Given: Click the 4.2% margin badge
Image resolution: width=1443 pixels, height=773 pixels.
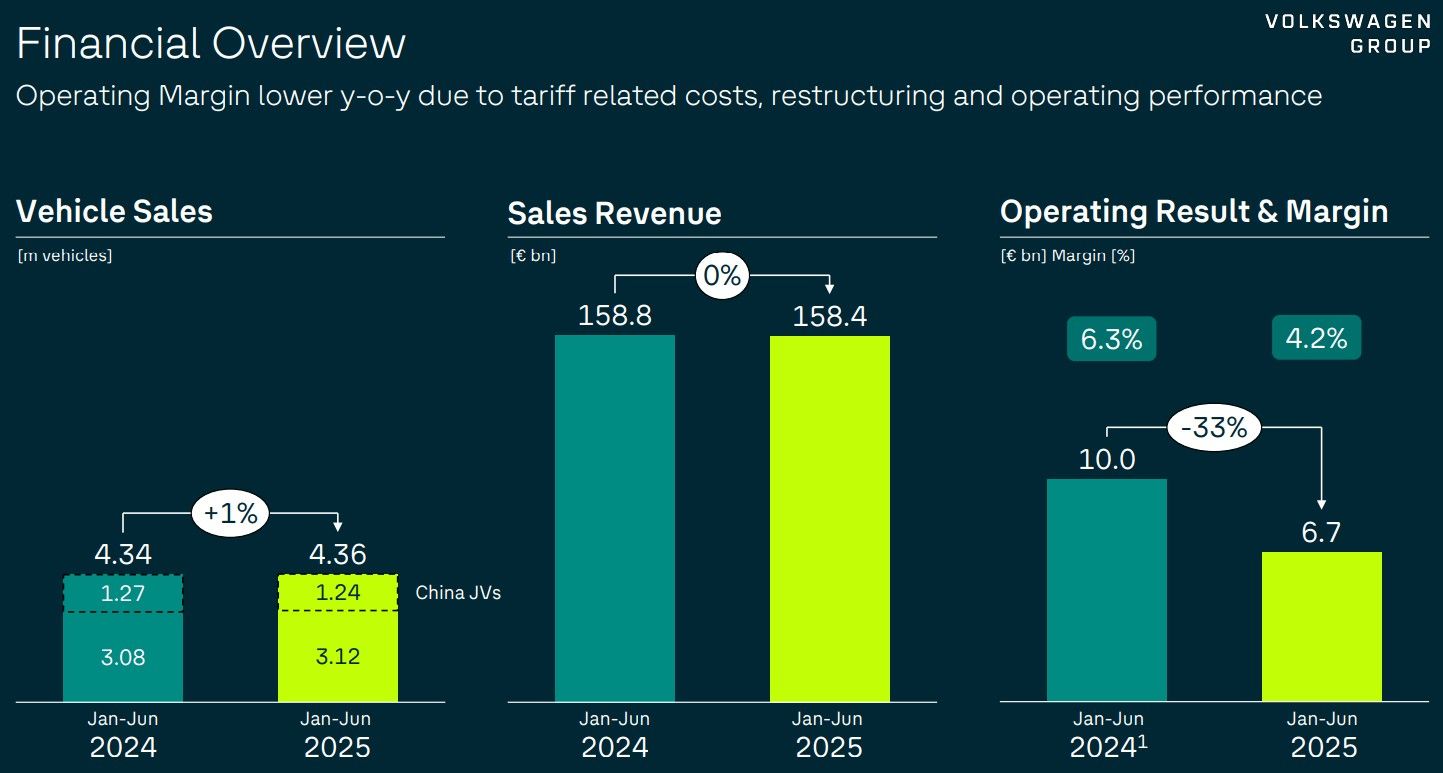Looking at the screenshot, I should [x=1316, y=338].
